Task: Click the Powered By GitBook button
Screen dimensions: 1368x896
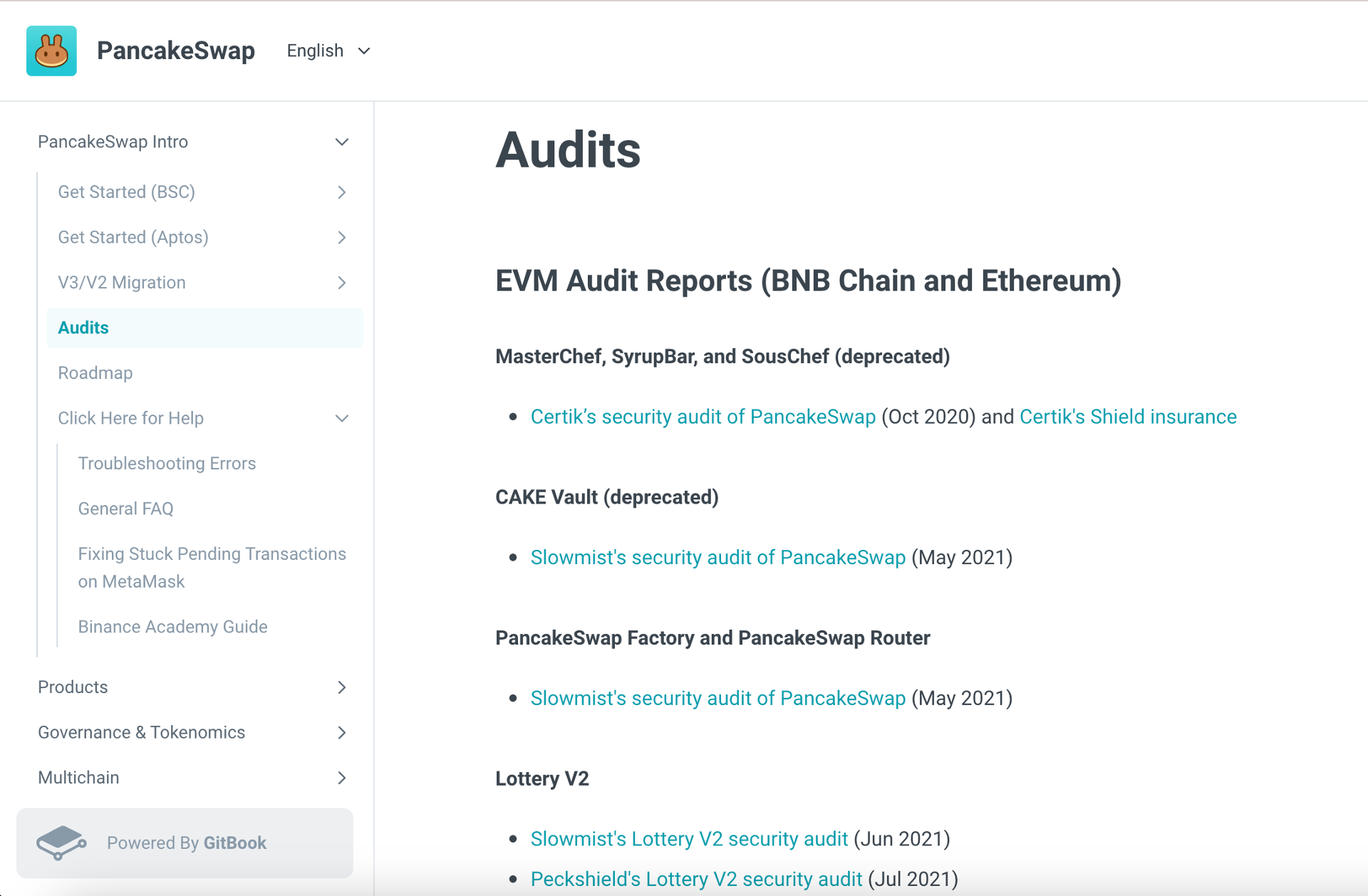Action: [185, 843]
